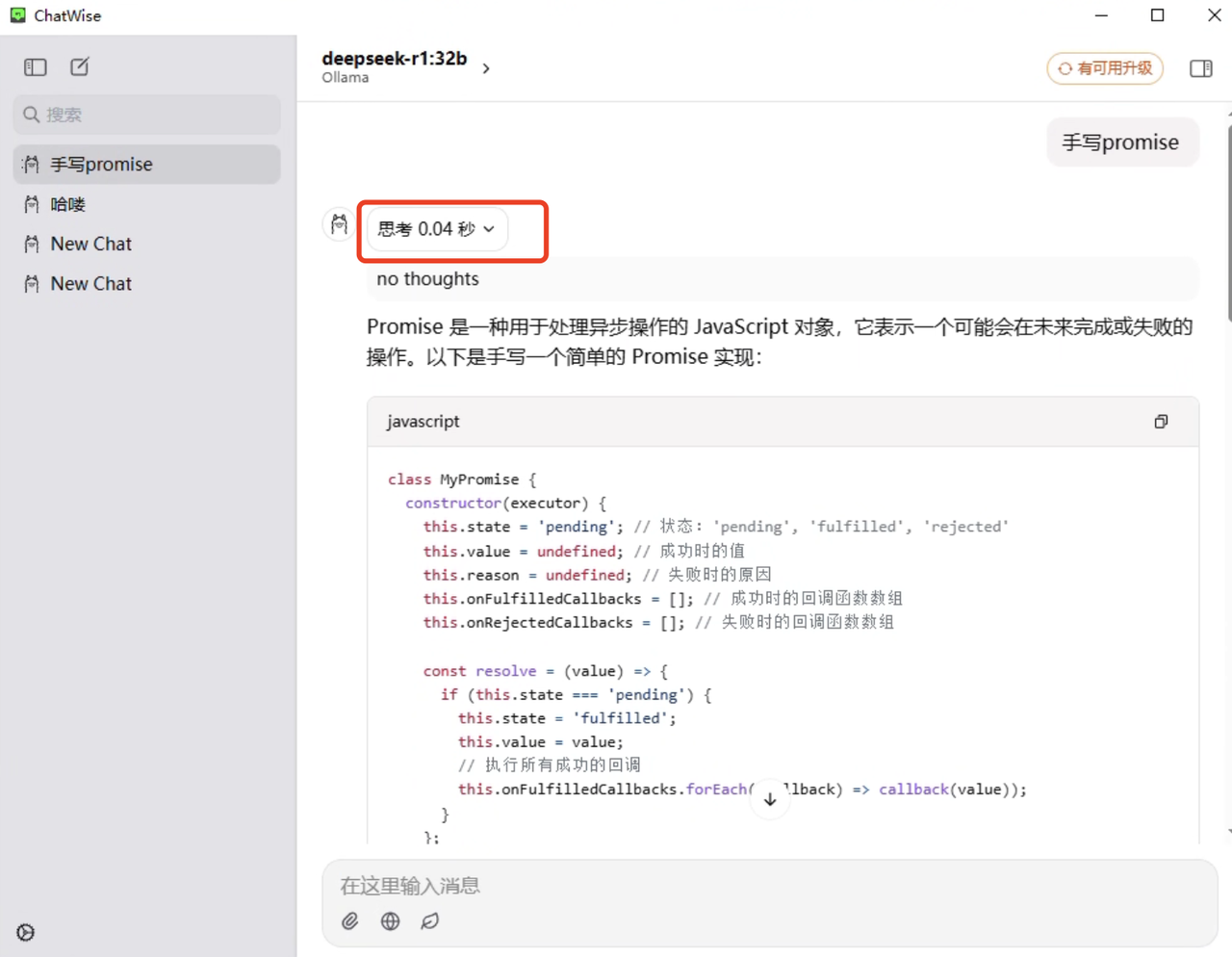1232x957 pixels.
Task: Click the chat scrollbar thumb
Action: coord(1229,221)
